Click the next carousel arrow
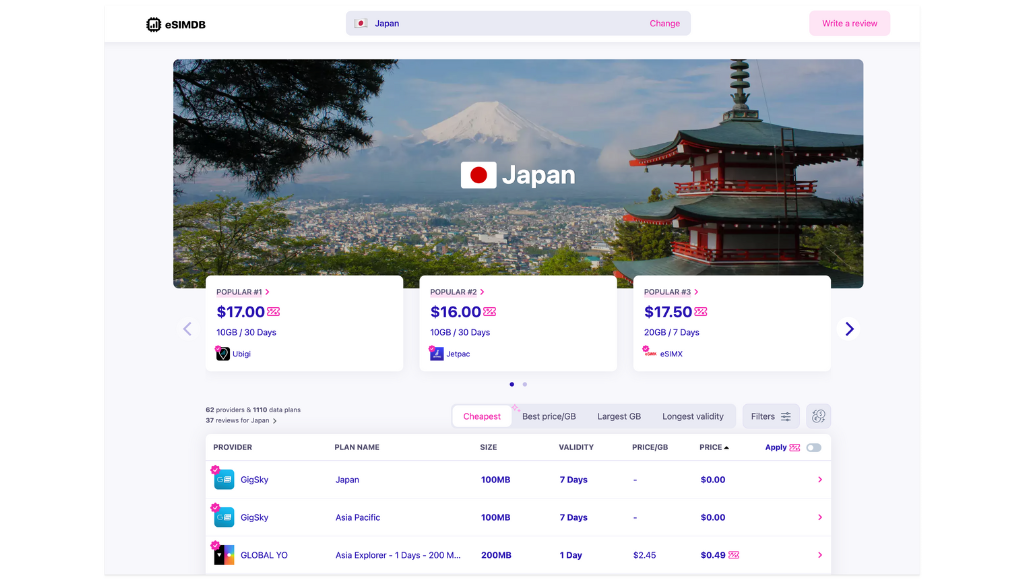This screenshot has width=1024, height=580. [849, 329]
